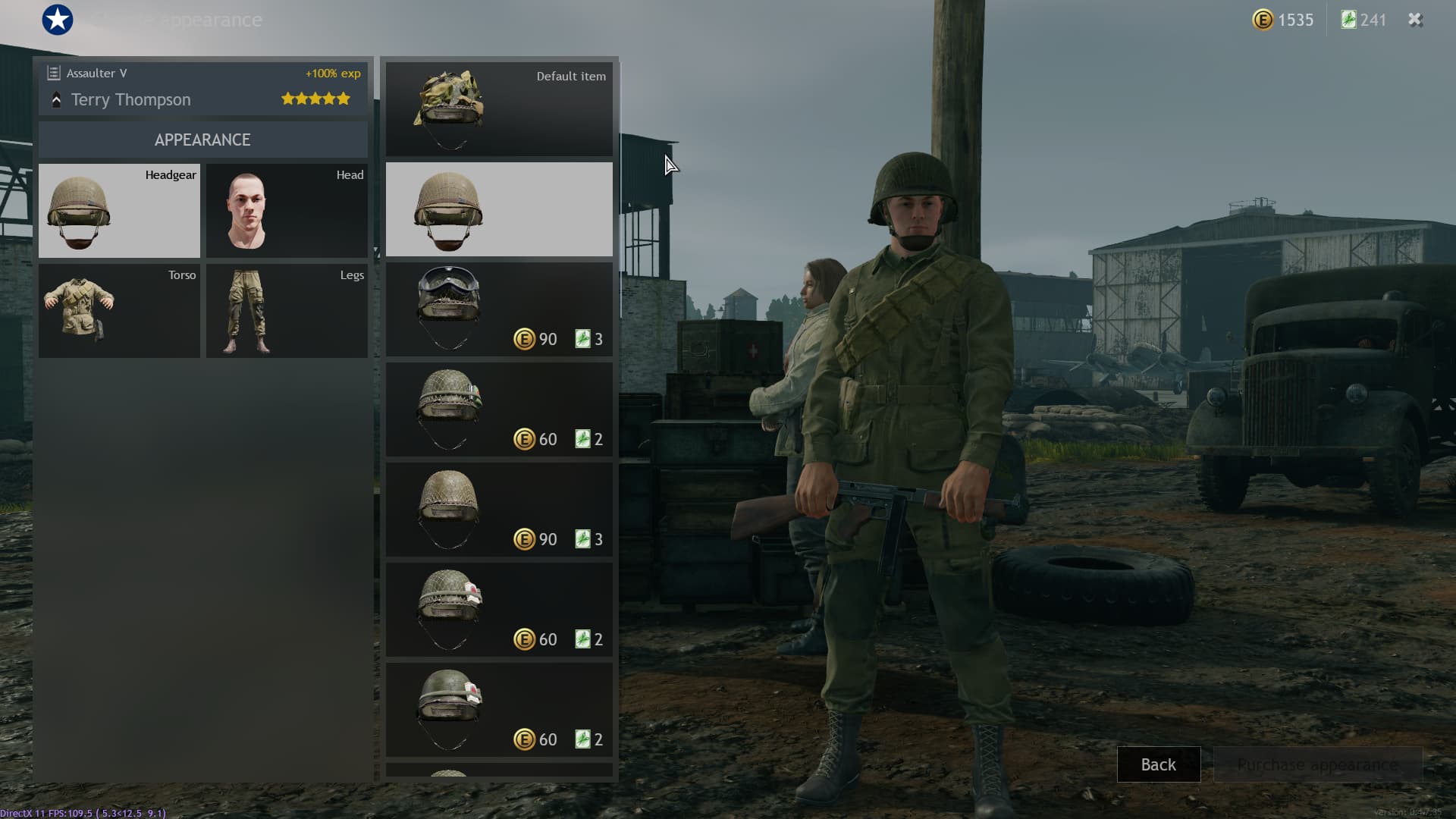This screenshot has width=1456, height=819.
Task: Open the Torso appearance slot
Action: coord(119,311)
